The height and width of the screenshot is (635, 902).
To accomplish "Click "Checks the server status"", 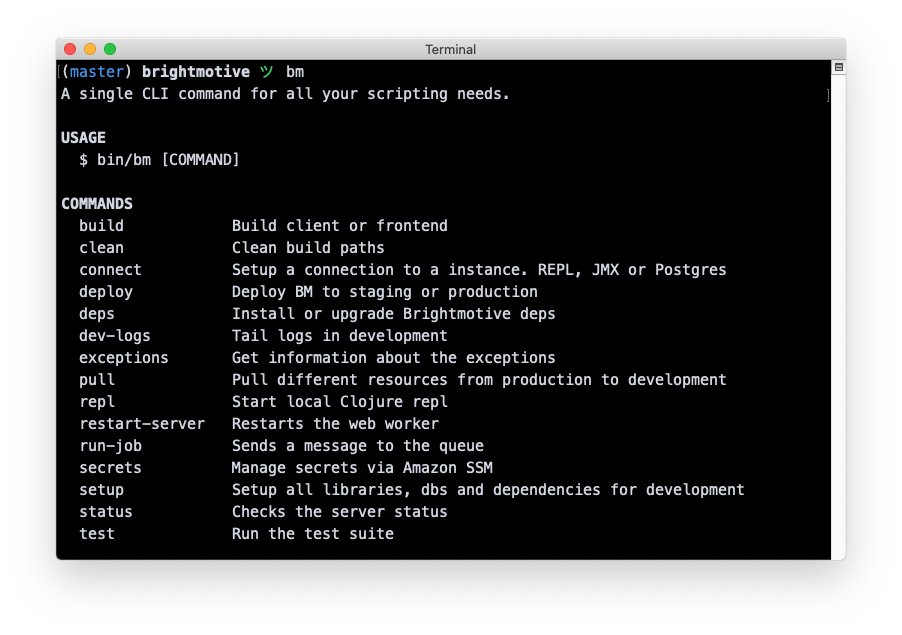I will coord(339,512).
